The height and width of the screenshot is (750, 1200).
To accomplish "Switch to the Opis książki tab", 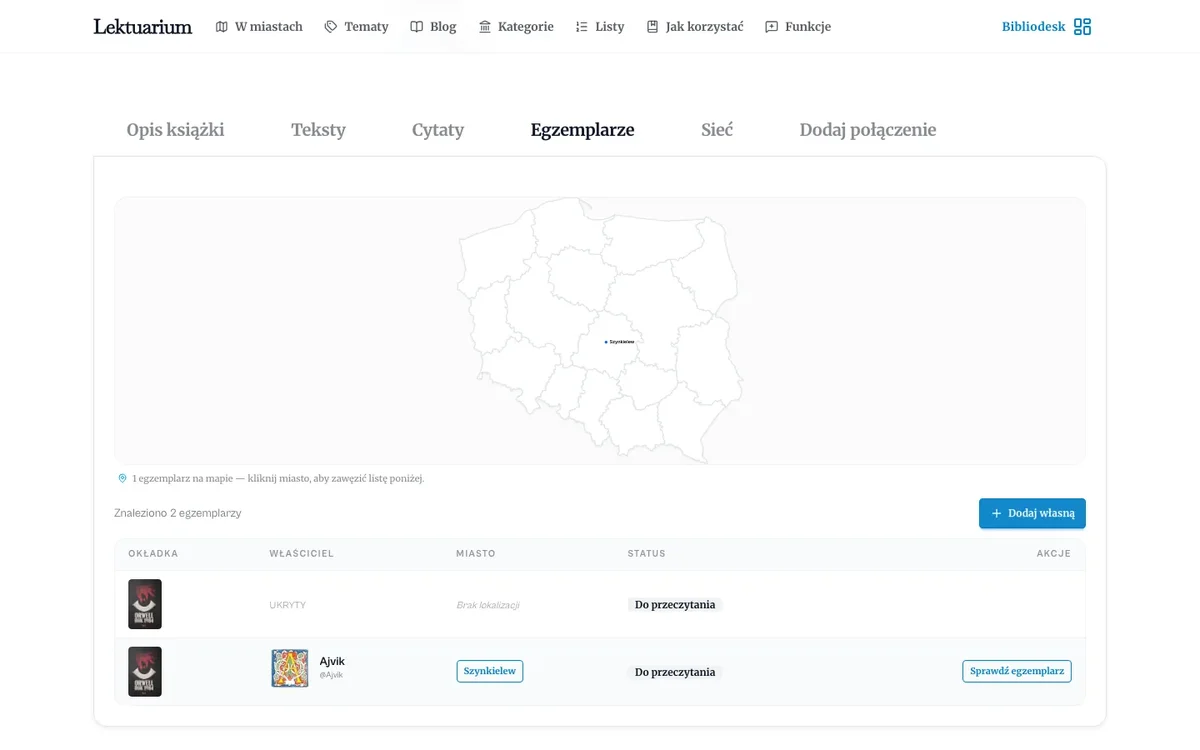I will [175, 130].
